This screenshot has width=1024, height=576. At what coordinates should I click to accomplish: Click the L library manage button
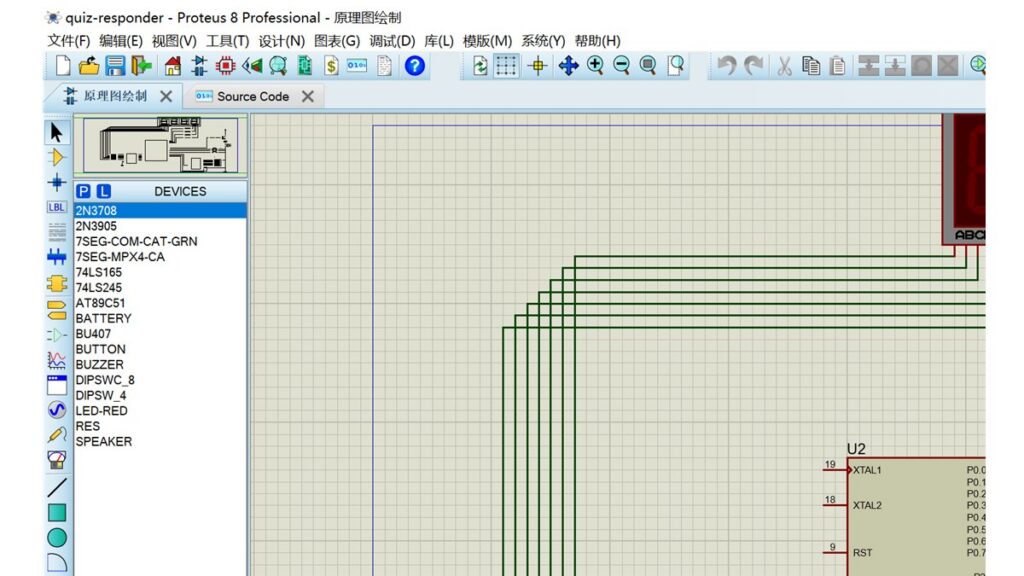104,191
